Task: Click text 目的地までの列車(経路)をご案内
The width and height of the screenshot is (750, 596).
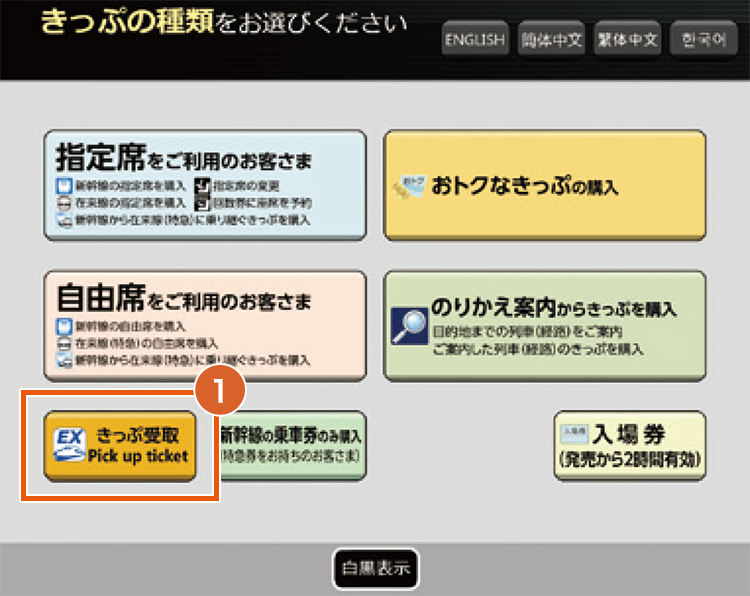Action: (527, 331)
